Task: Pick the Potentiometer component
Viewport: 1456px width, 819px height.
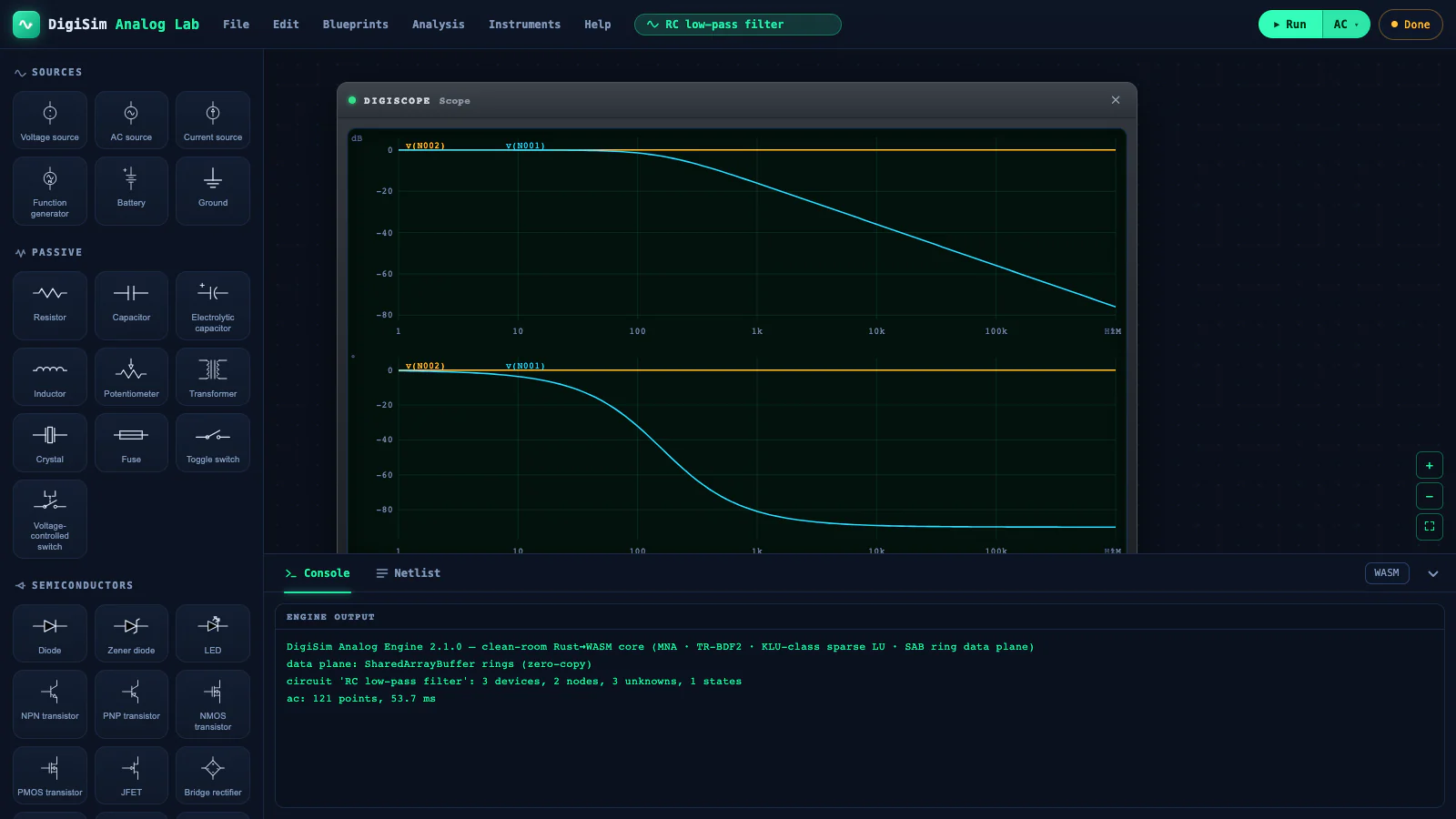Action: (x=131, y=377)
